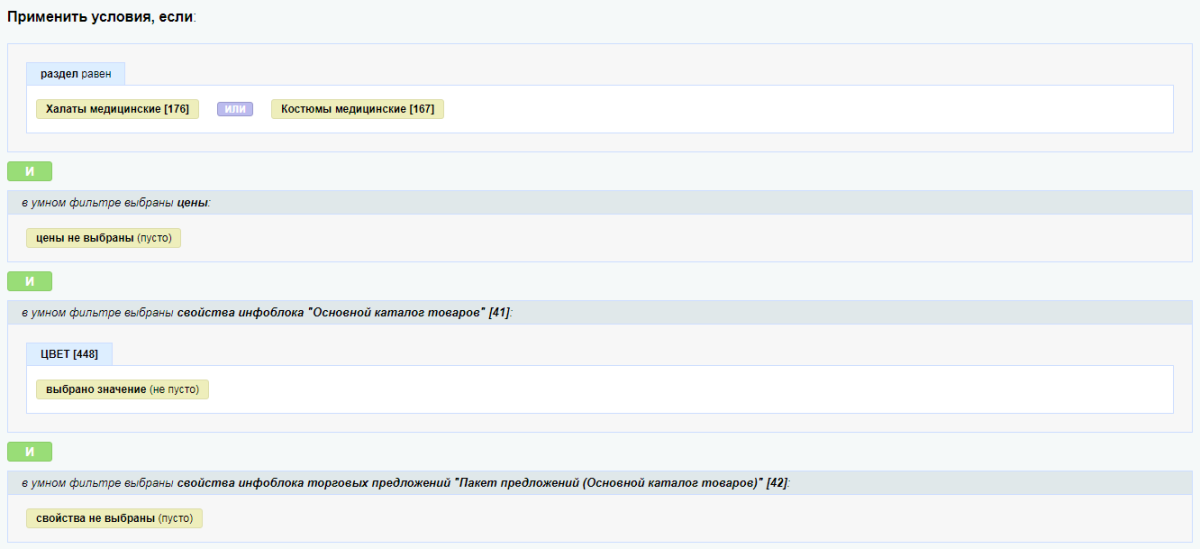Click the «Пакет предложений» [42] trade offers header
Viewport: 1200px width, 549px height.
click(405, 483)
